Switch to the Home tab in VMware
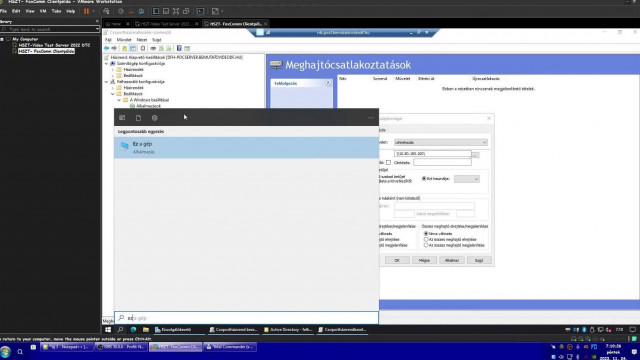 tap(116, 24)
